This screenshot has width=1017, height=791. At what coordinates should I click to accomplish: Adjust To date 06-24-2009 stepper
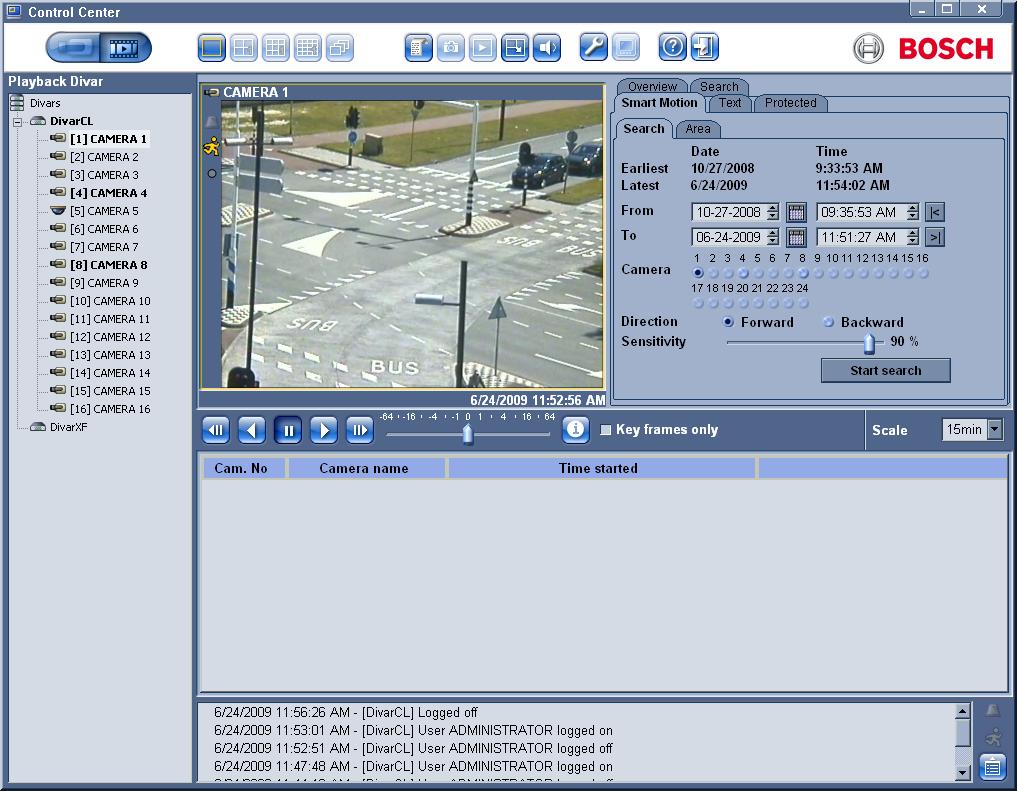click(x=772, y=237)
